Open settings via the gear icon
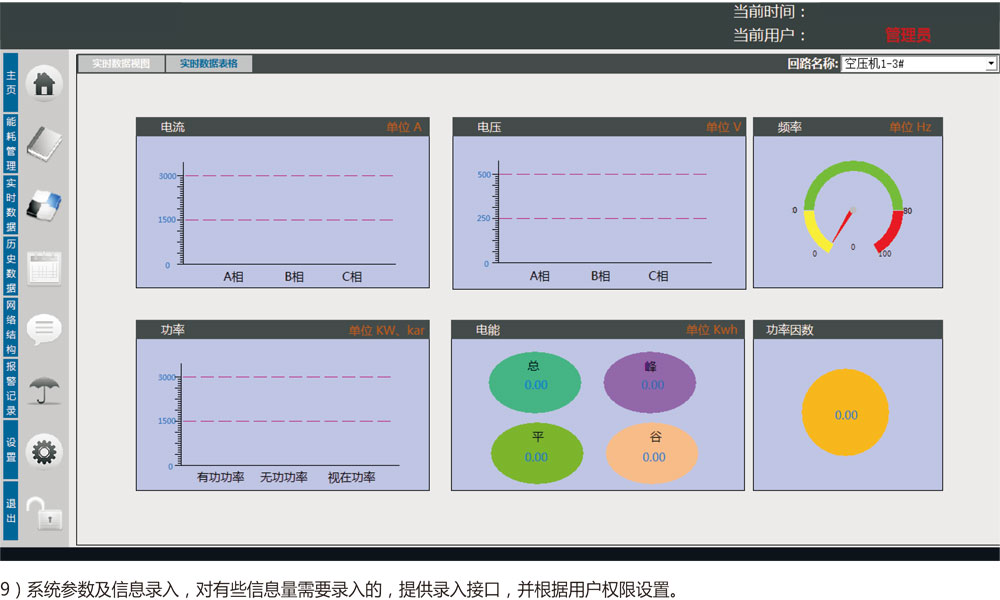This screenshot has height=600, width=1000. (x=43, y=452)
